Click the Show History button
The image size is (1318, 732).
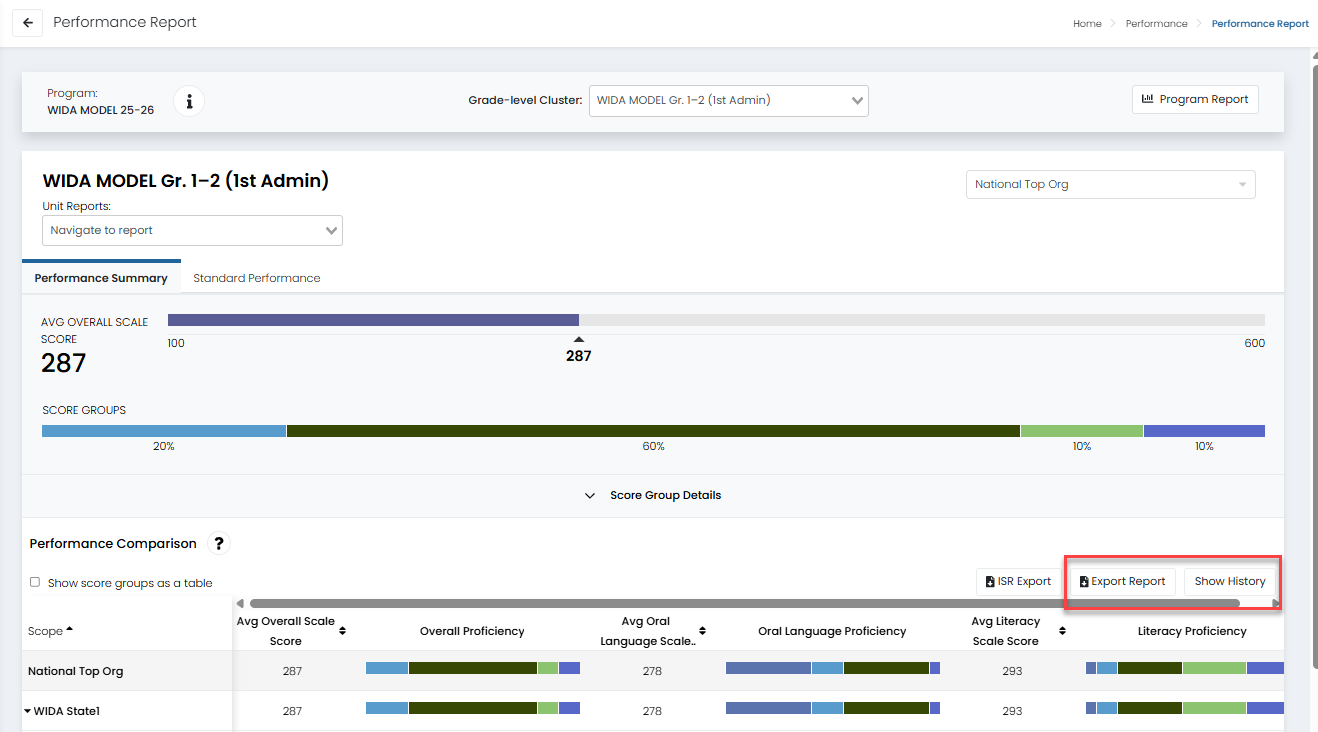(1229, 581)
